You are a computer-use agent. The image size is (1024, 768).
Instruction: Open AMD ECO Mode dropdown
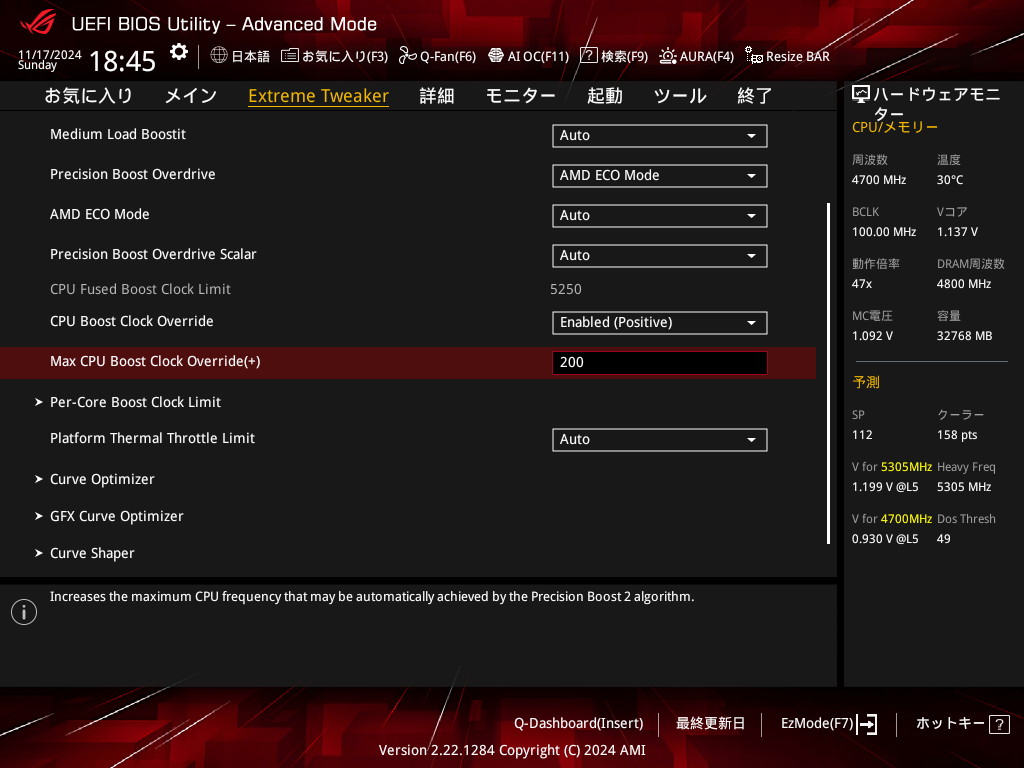coord(660,216)
